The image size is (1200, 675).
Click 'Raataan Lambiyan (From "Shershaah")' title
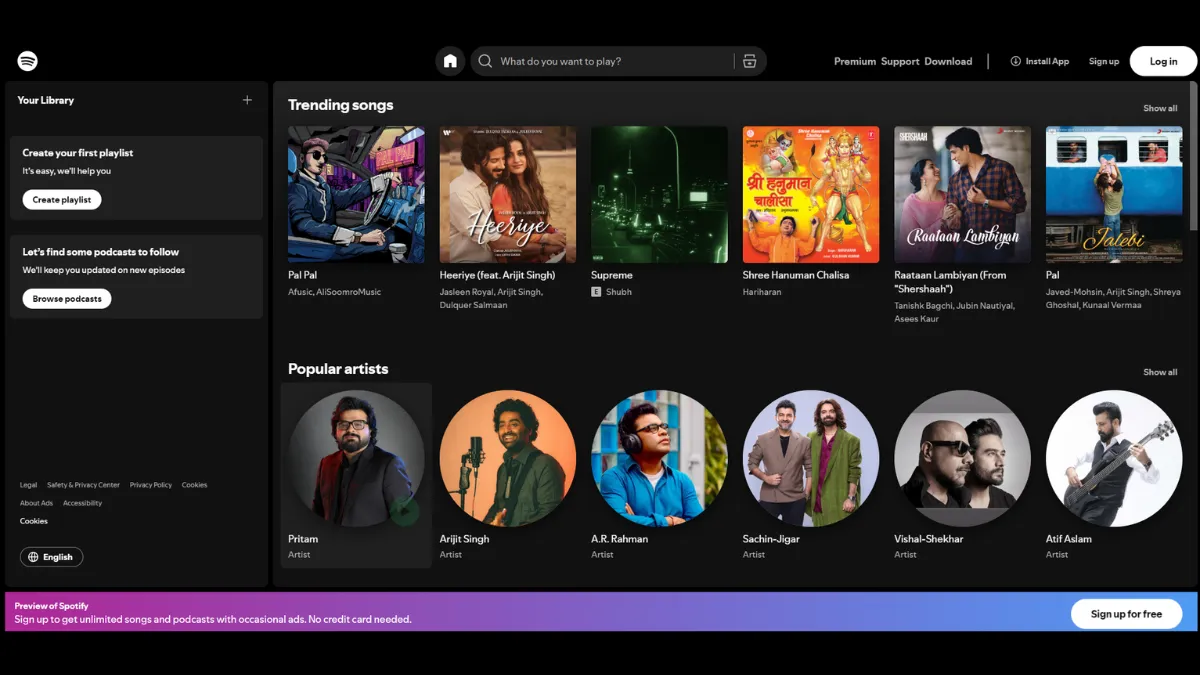pos(950,282)
